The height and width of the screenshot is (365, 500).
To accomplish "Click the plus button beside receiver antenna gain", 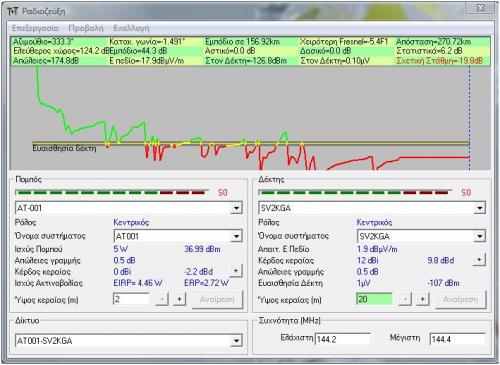I will click(x=479, y=259).
